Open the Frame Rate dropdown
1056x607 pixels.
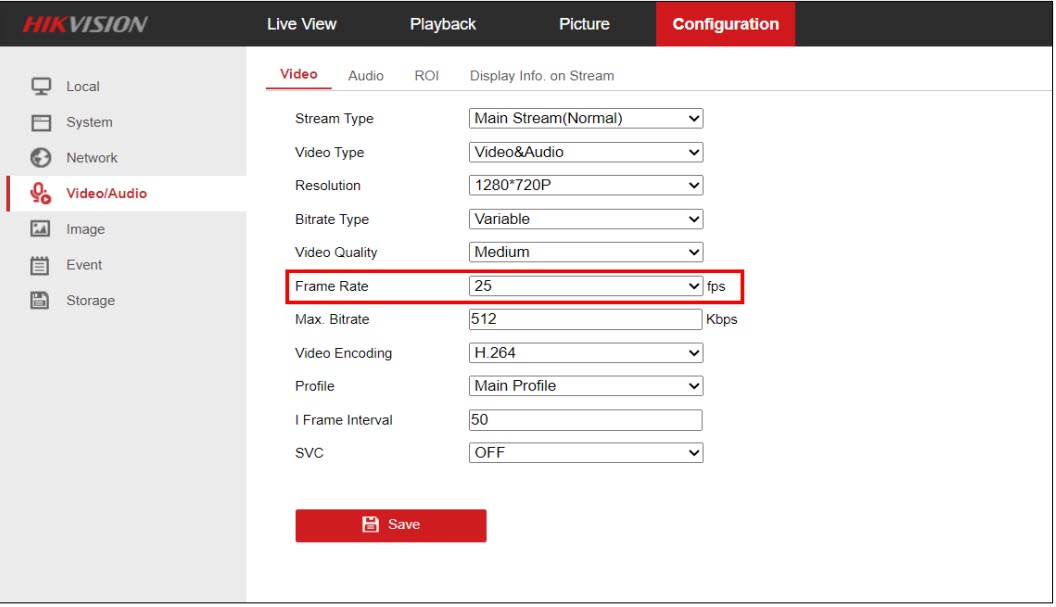[x=585, y=286]
